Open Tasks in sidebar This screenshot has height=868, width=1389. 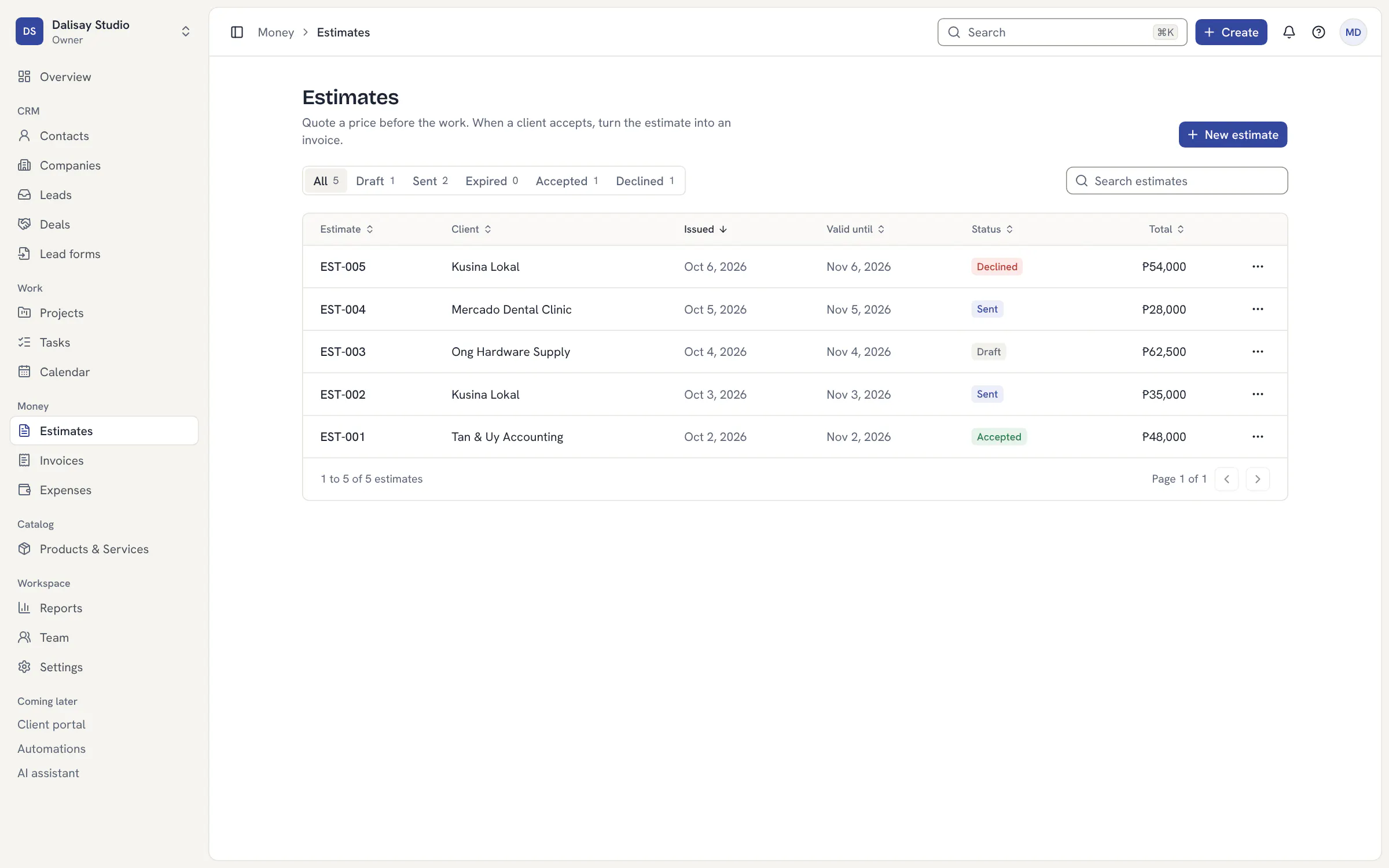(x=104, y=343)
